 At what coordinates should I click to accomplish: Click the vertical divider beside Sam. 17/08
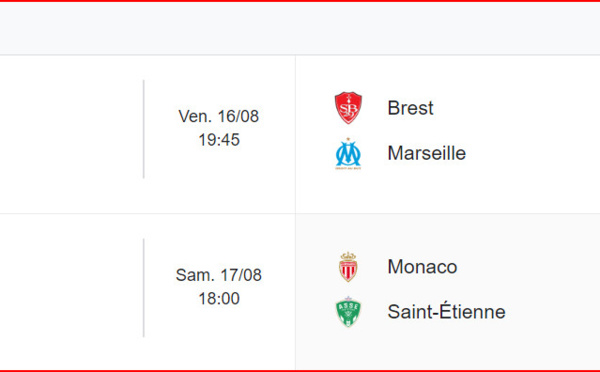tap(143, 288)
